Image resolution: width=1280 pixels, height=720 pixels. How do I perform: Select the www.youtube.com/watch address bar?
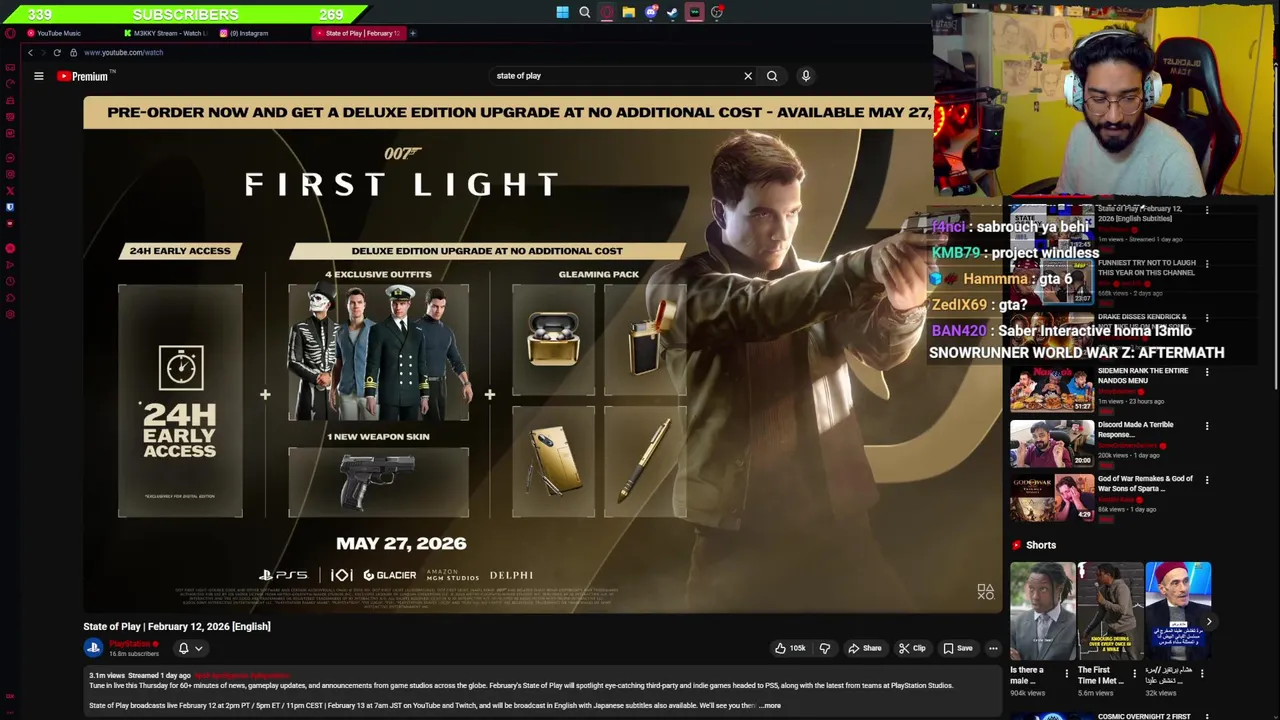[x=123, y=52]
